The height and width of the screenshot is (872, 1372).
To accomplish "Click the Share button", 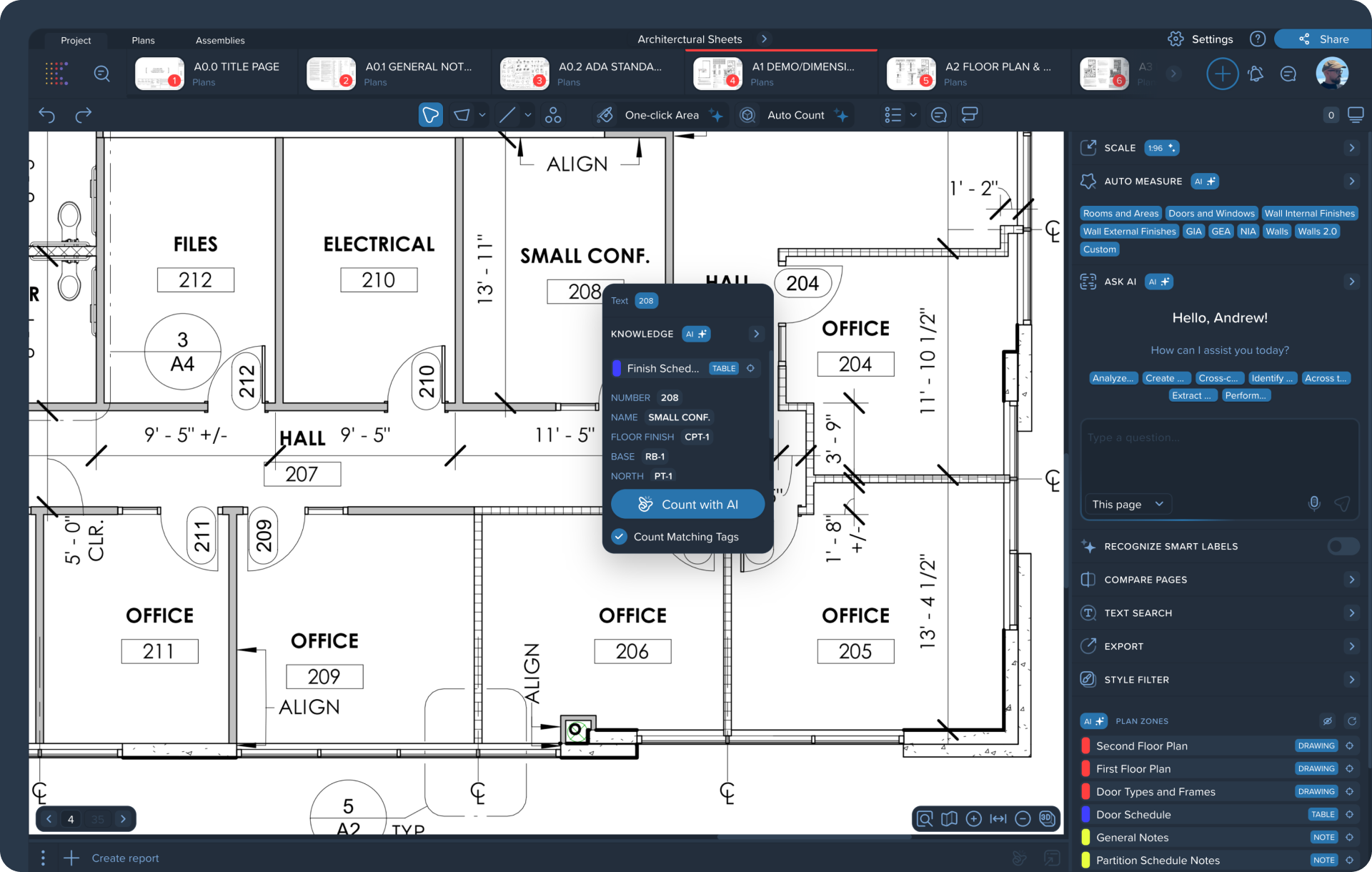I will [x=1324, y=39].
